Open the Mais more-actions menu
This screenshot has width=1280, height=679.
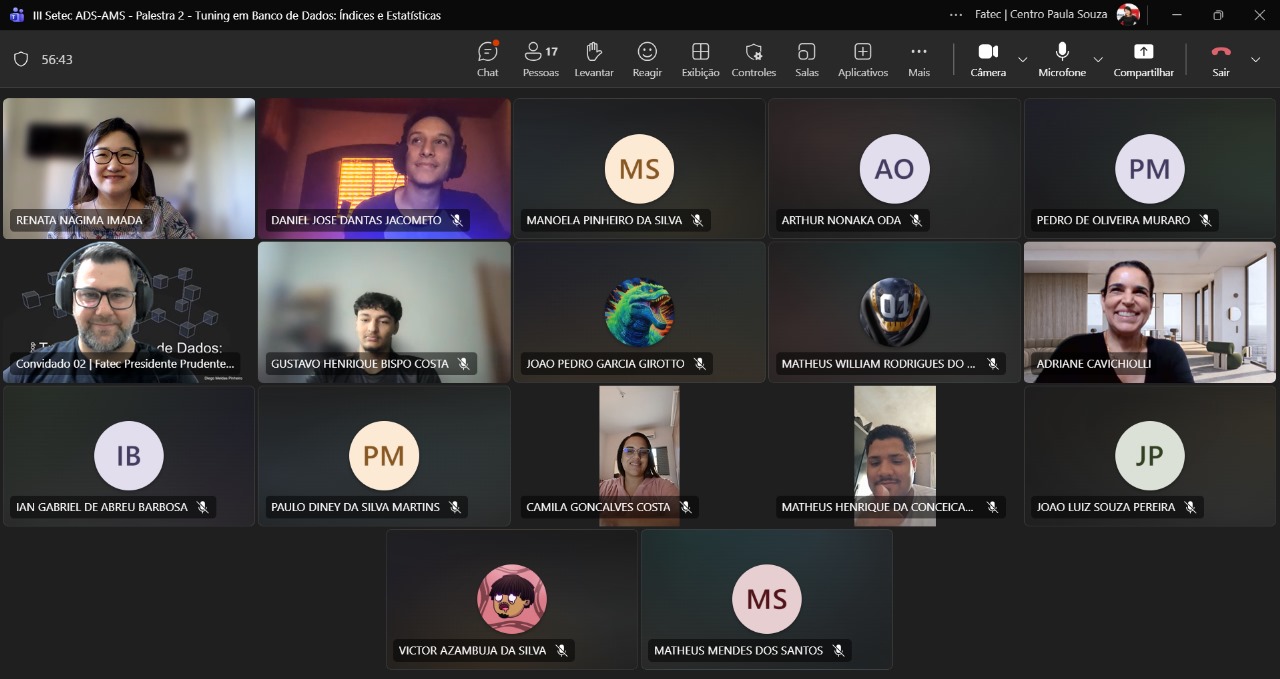coord(918,59)
